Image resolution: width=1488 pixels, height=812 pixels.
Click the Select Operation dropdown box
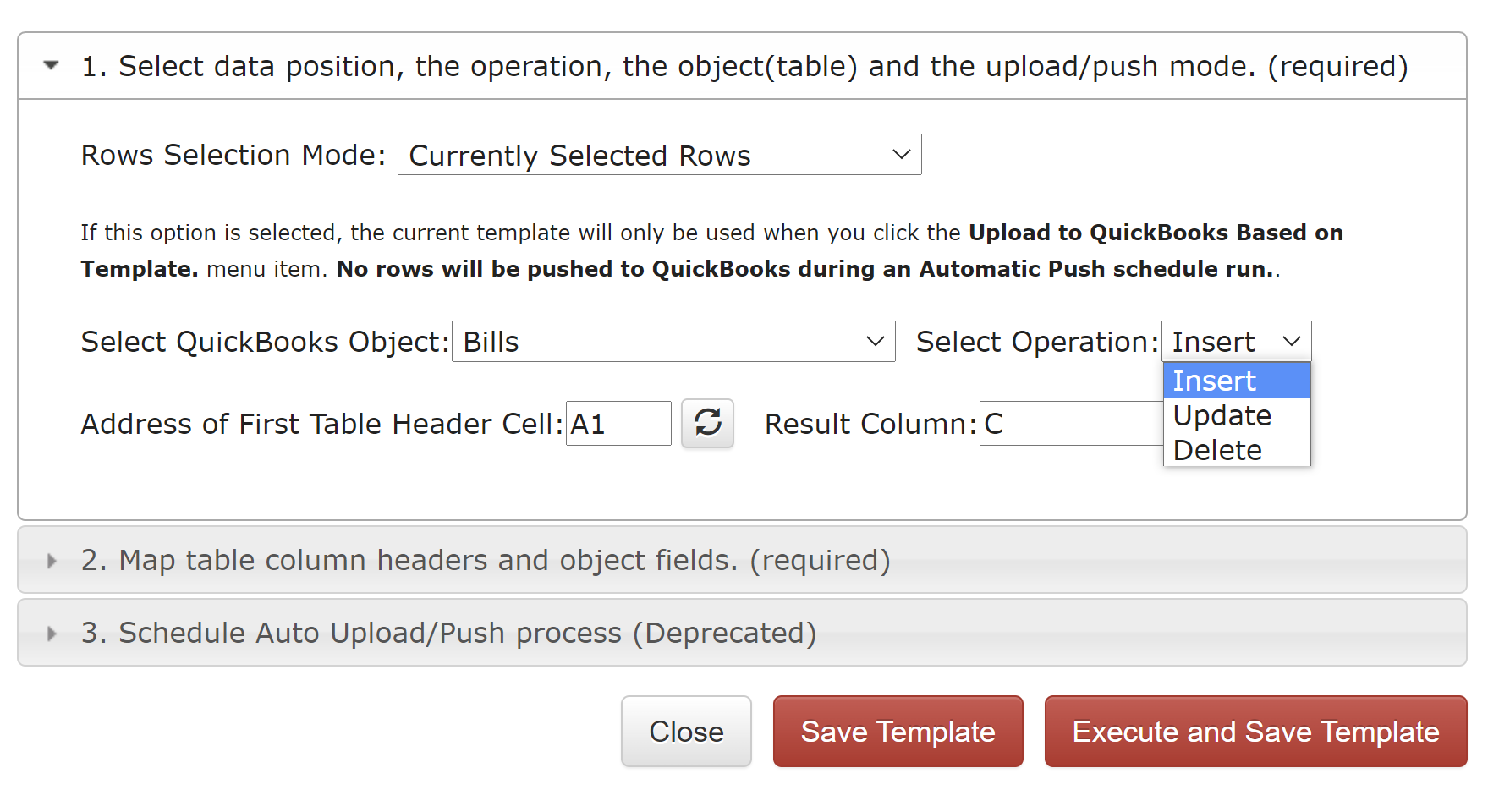click(1236, 342)
